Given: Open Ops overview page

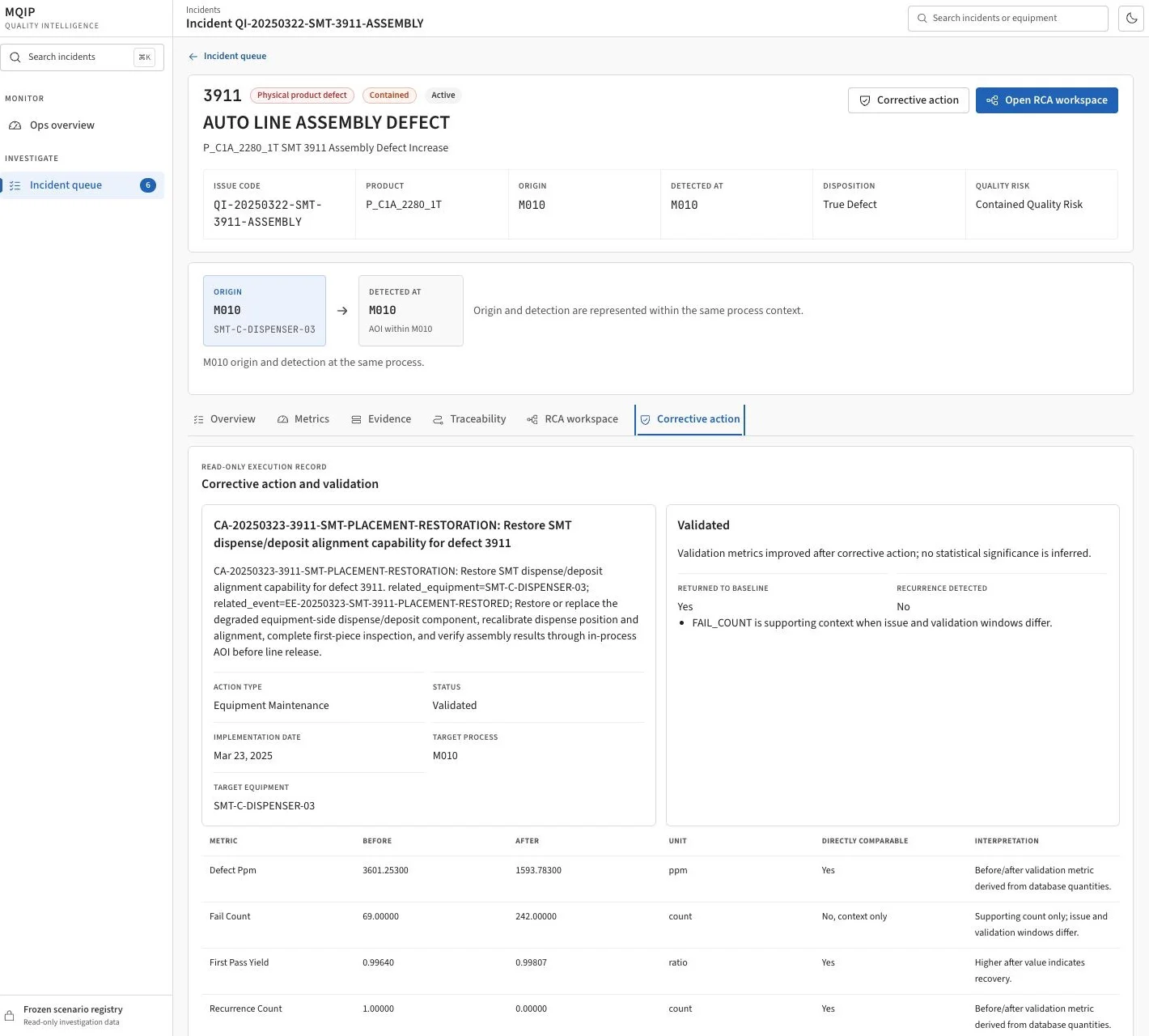Looking at the screenshot, I should [82, 125].
